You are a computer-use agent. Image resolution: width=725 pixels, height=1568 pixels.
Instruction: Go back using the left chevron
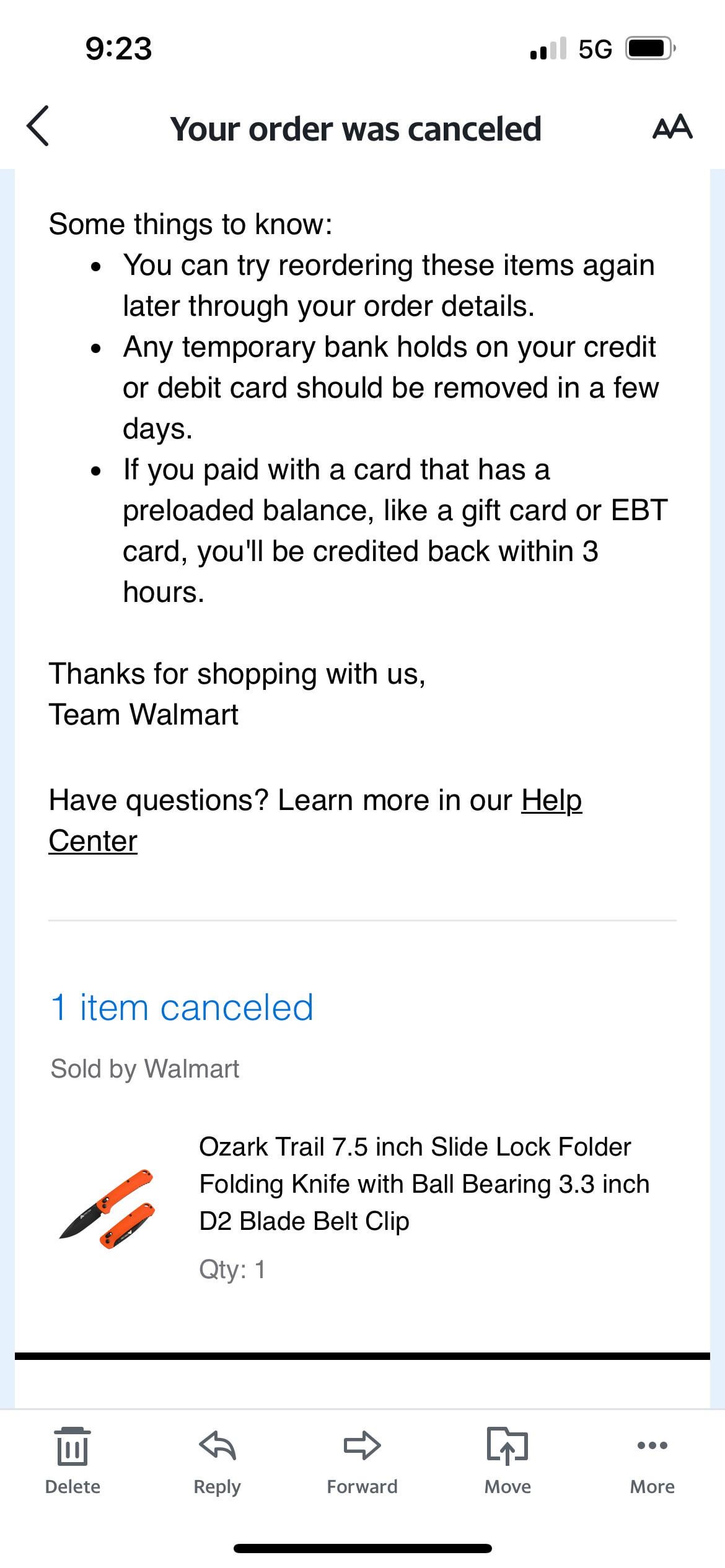click(x=38, y=126)
